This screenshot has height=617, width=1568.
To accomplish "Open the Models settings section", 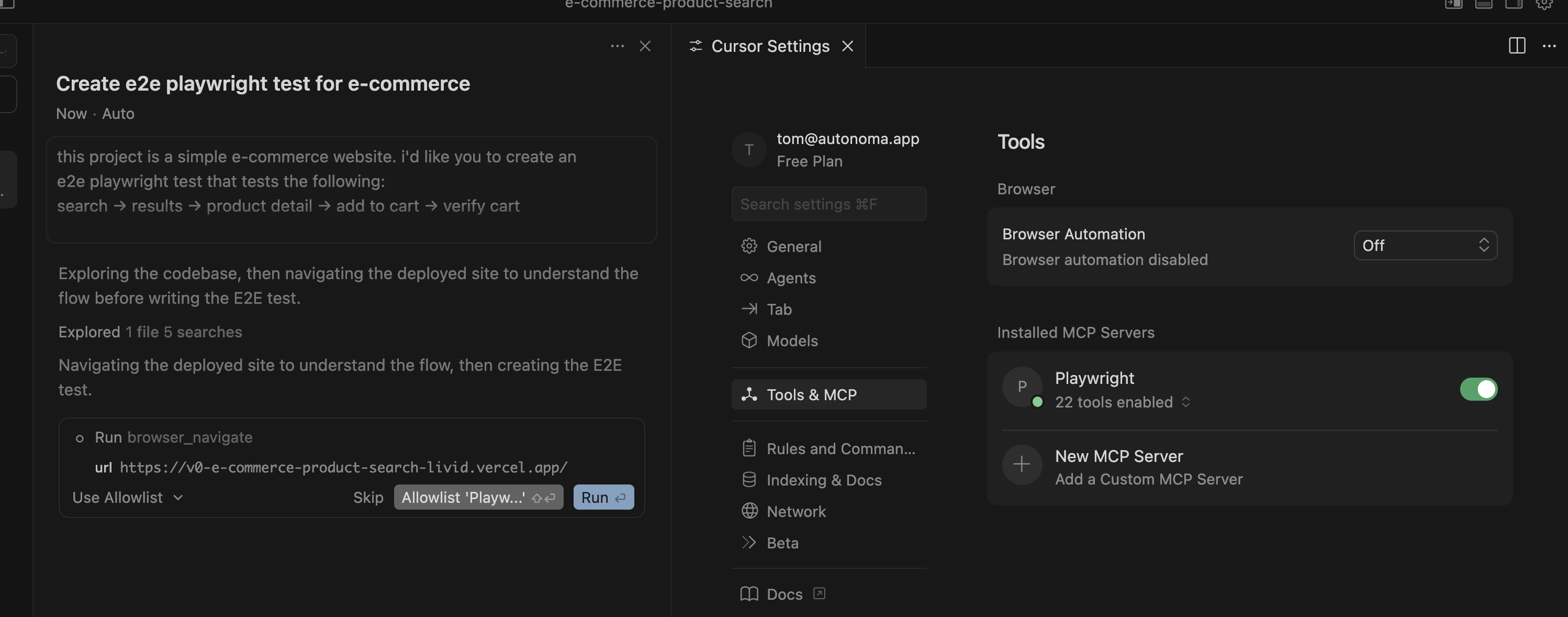I will click(792, 340).
